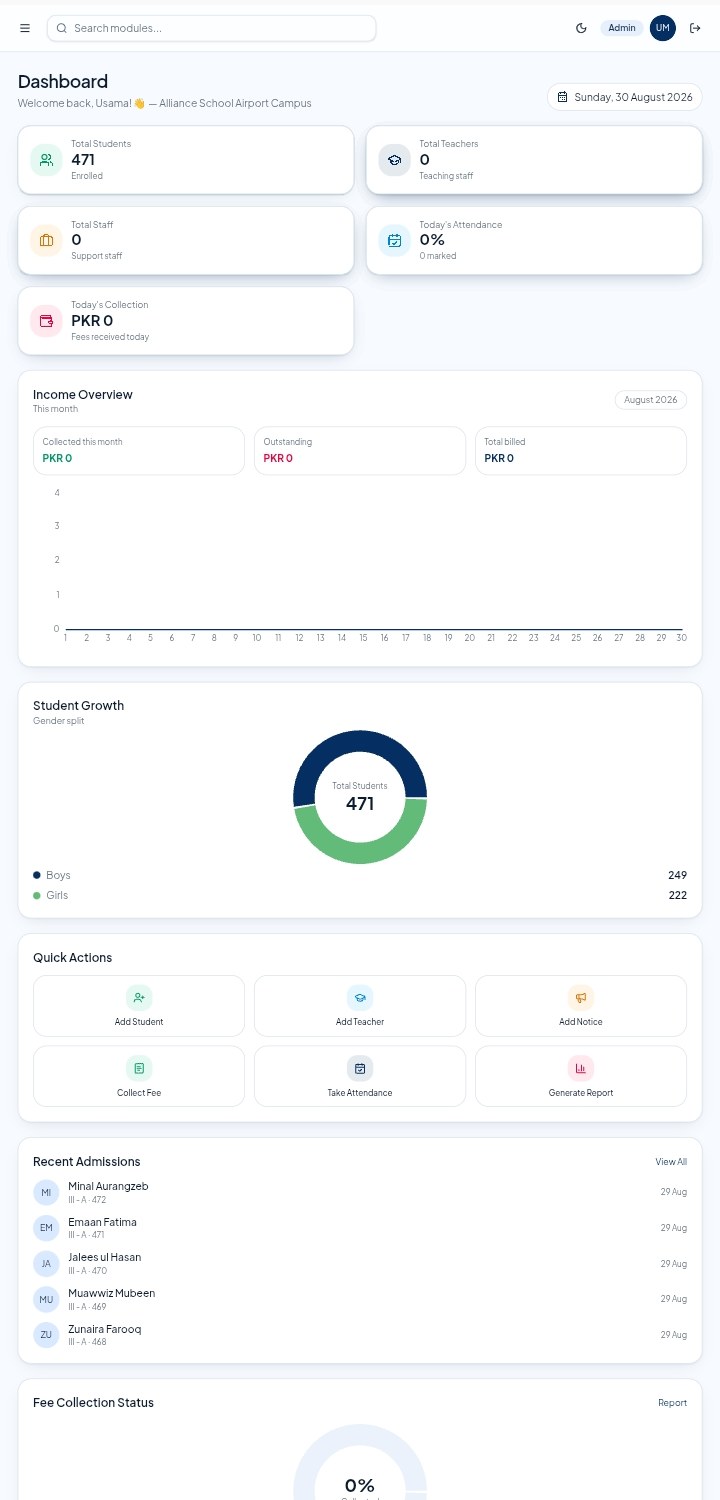Click the Fee Collection 0% donut
The image size is (720, 1500).
360,1462
